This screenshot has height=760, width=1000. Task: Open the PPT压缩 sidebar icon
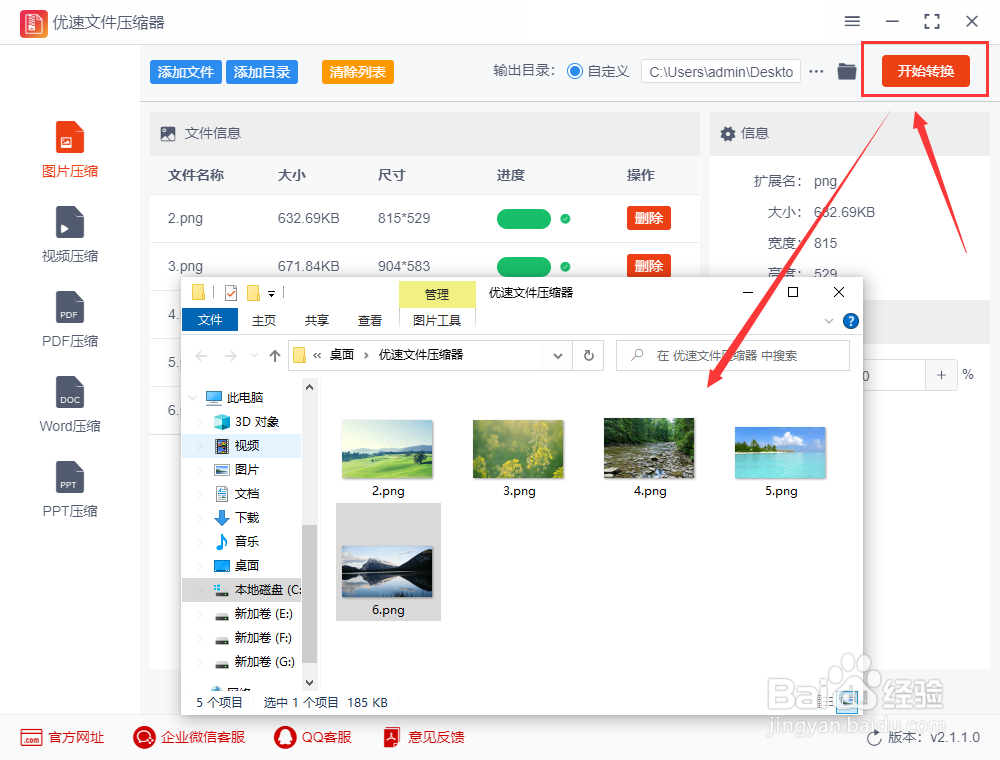(70, 476)
